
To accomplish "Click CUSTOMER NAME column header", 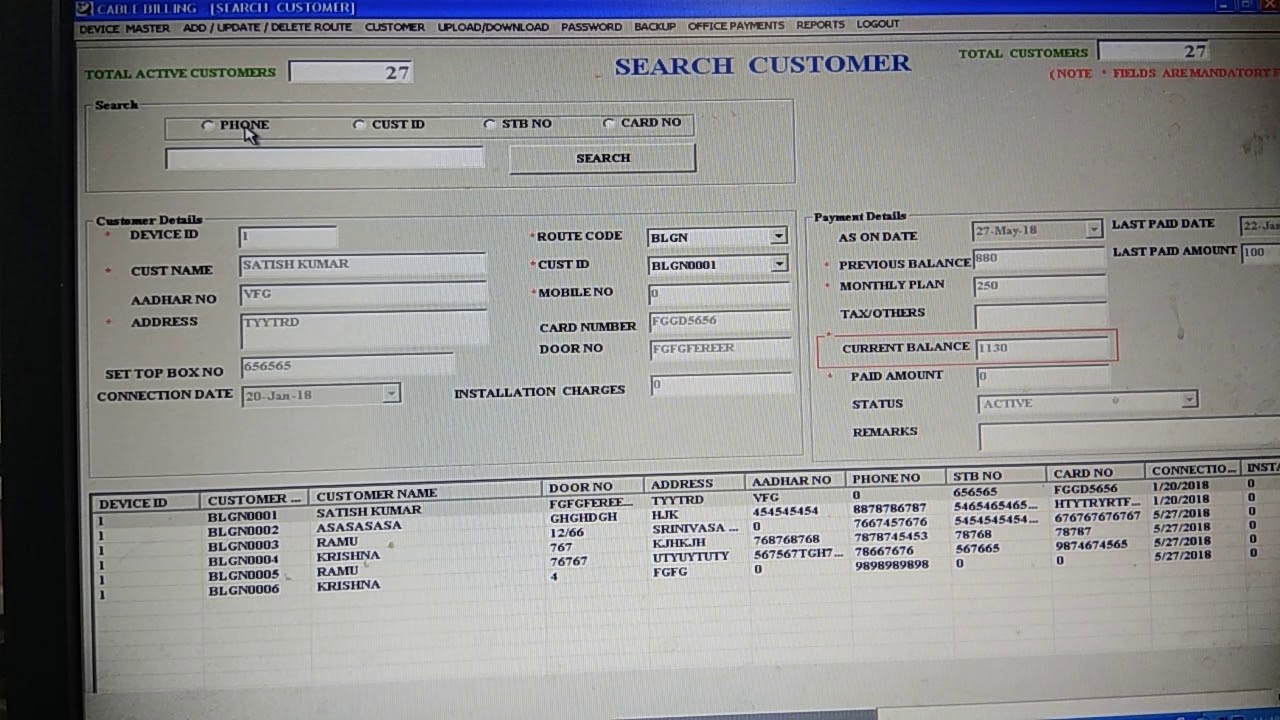I will click(x=427, y=494).
